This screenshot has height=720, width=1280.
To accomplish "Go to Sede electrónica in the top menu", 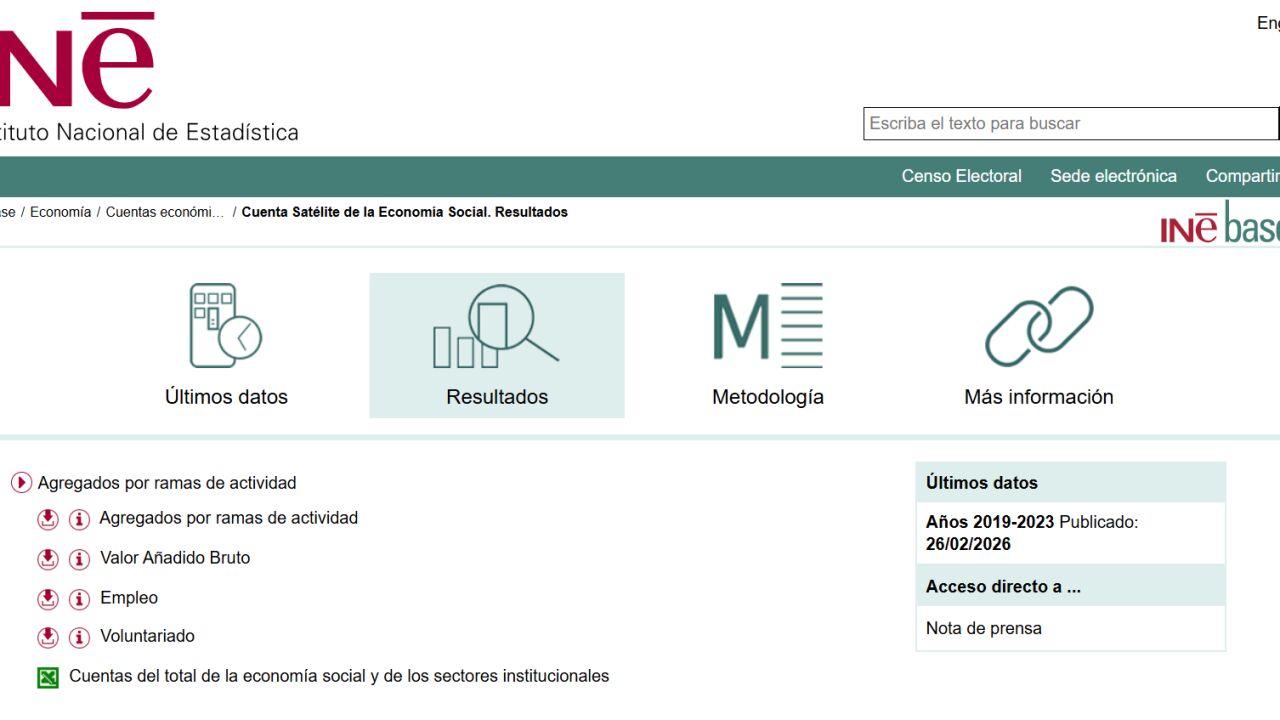I will click(x=1113, y=176).
